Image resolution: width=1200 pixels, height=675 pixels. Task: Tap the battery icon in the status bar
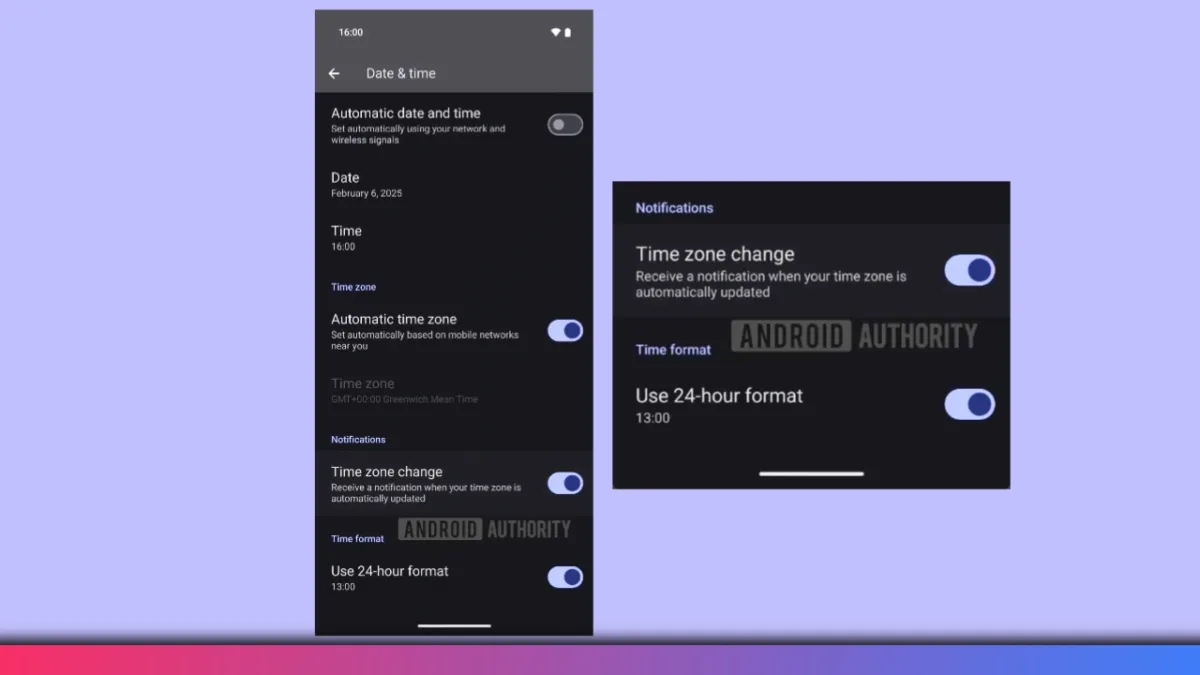568,32
